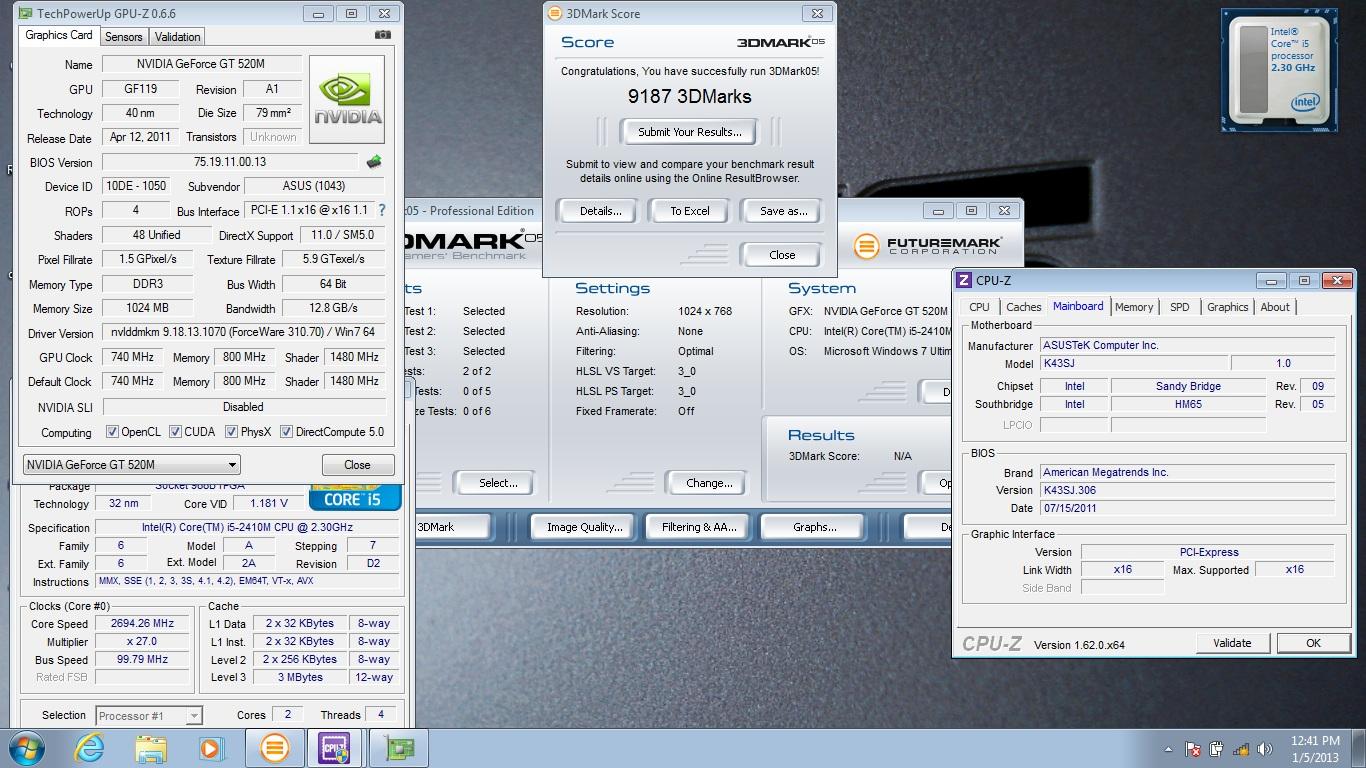The image size is (1366, 768).
Task: Open the About tab in CPU-Z
Action: (x=1275, y=307)
